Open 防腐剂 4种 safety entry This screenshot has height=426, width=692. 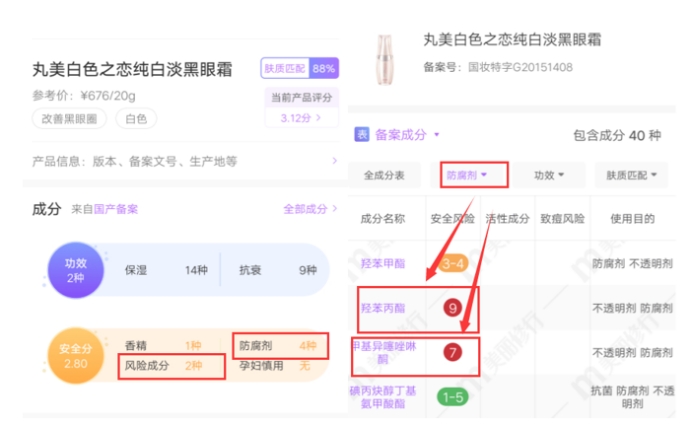pyautogui.click(x=278, y=345)
